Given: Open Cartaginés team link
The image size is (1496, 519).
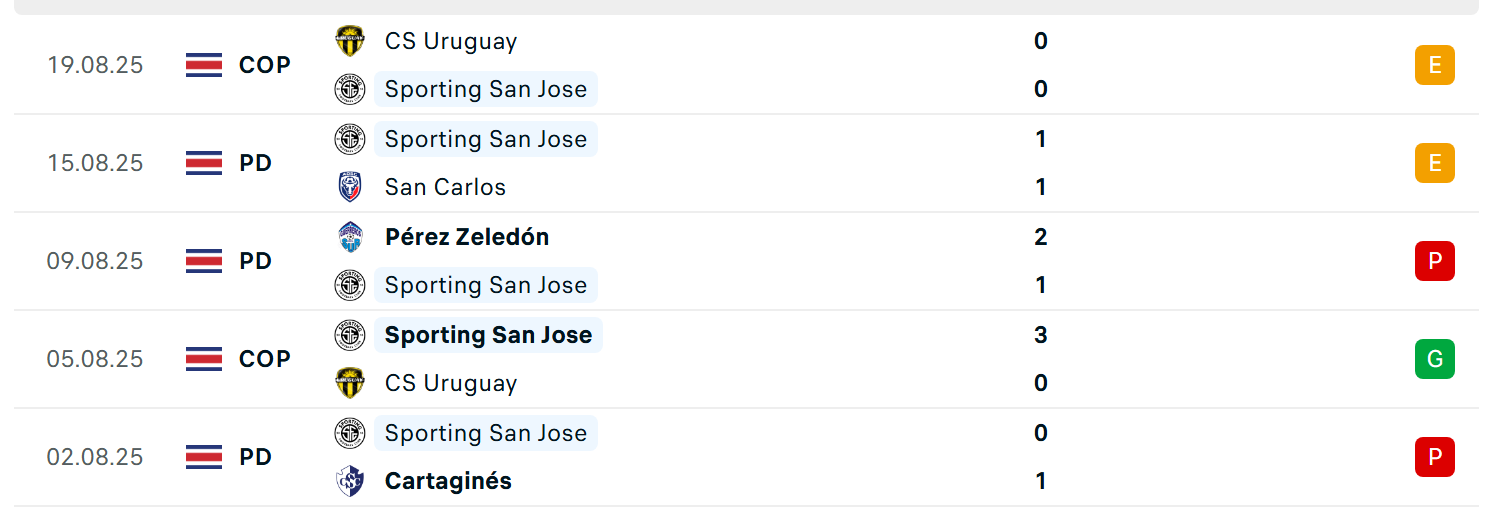Looking at the screenshot, I should (448, 481).
